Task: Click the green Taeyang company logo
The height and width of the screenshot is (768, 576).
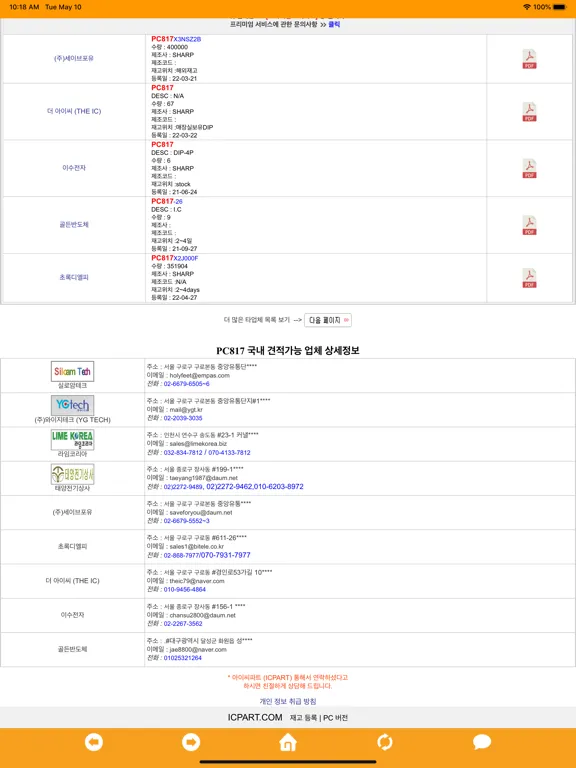Action: point(72,474)
